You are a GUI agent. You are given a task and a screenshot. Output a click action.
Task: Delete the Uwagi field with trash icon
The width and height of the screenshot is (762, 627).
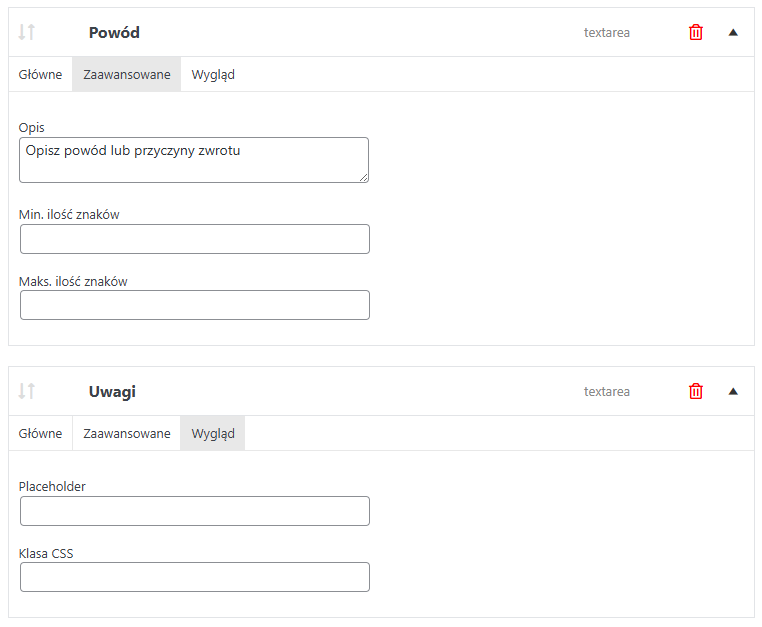click(695, 391)
